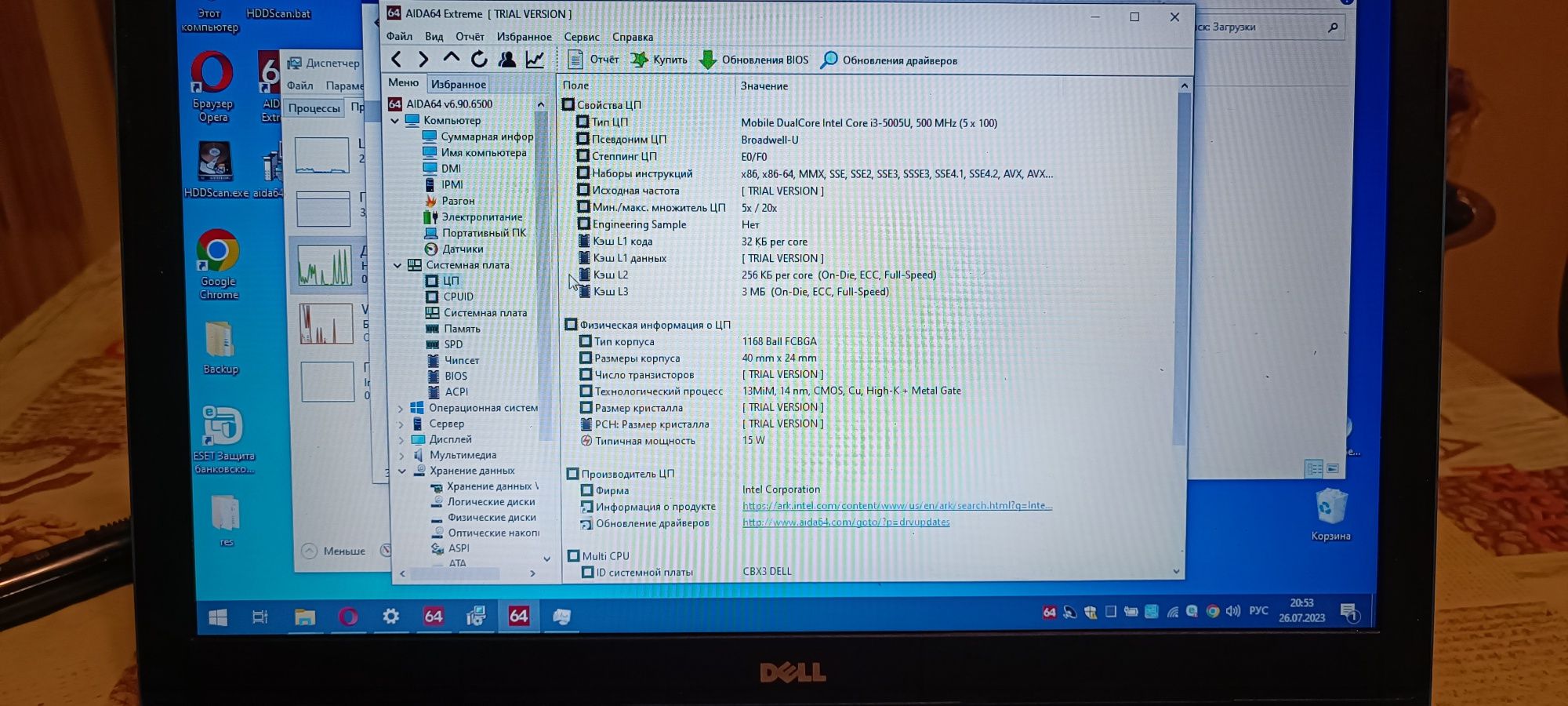Open the user icon in the AIDA64 toolbar

[507, 59]
